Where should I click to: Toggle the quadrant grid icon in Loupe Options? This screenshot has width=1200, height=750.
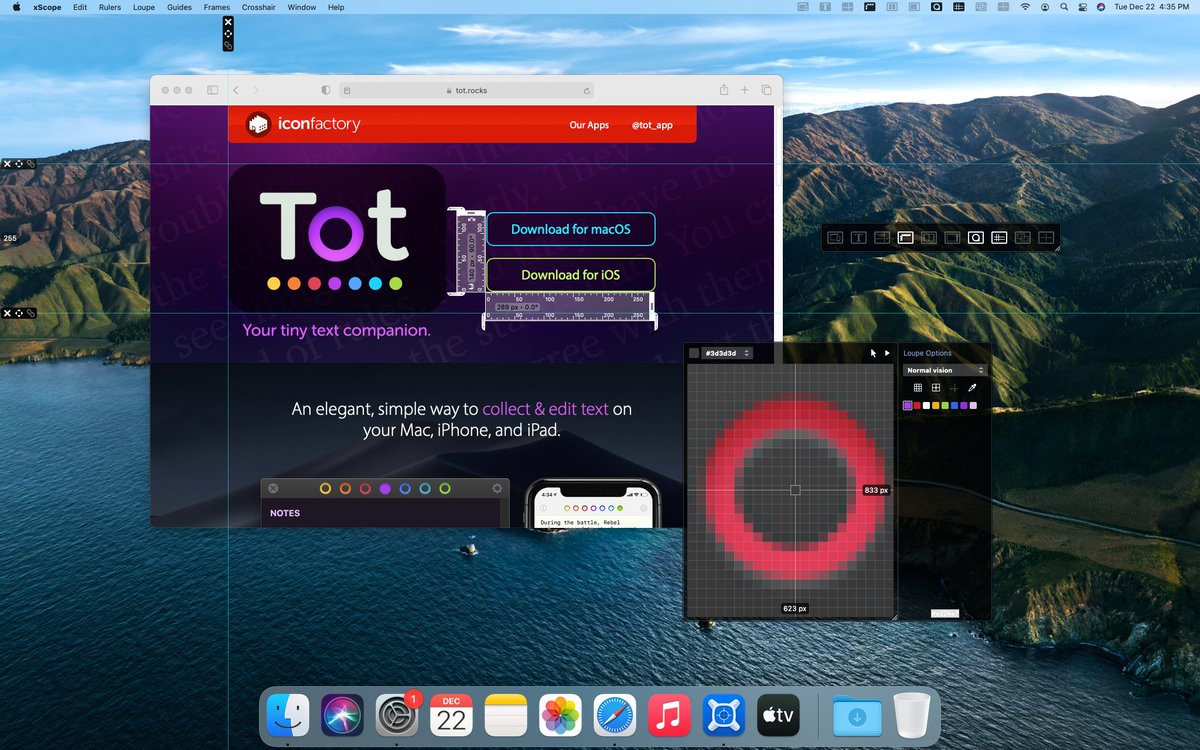point(936,387)
